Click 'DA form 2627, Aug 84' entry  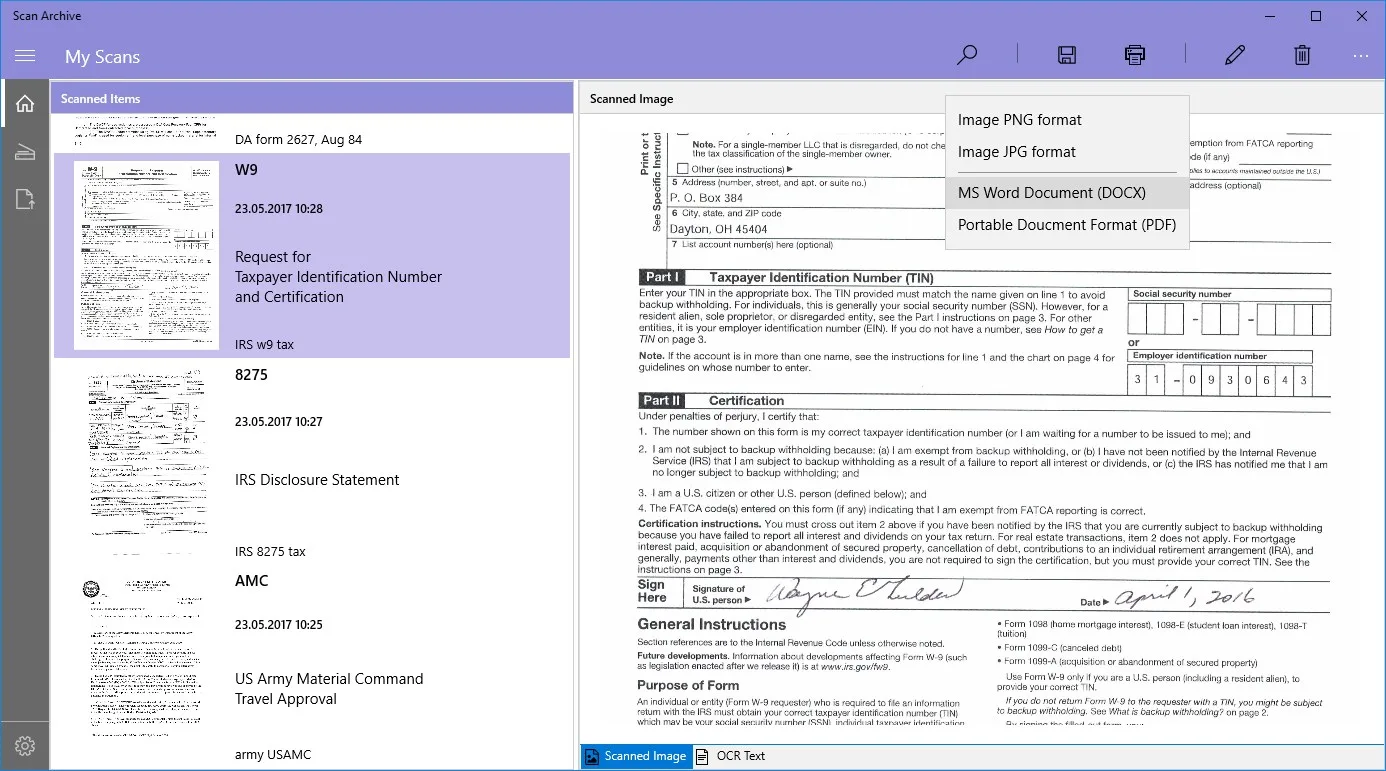pyautogui.click(x=298, y=139)
